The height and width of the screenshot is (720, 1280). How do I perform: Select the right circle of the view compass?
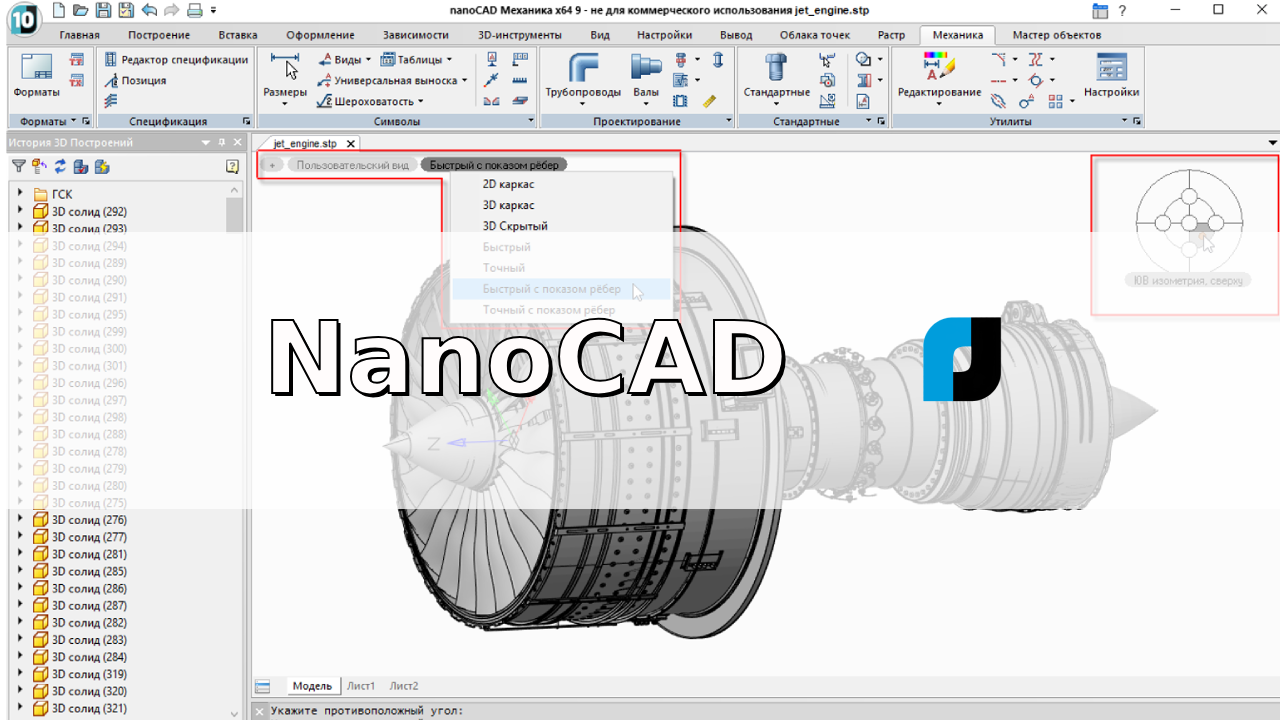(x=1215, y=222)
